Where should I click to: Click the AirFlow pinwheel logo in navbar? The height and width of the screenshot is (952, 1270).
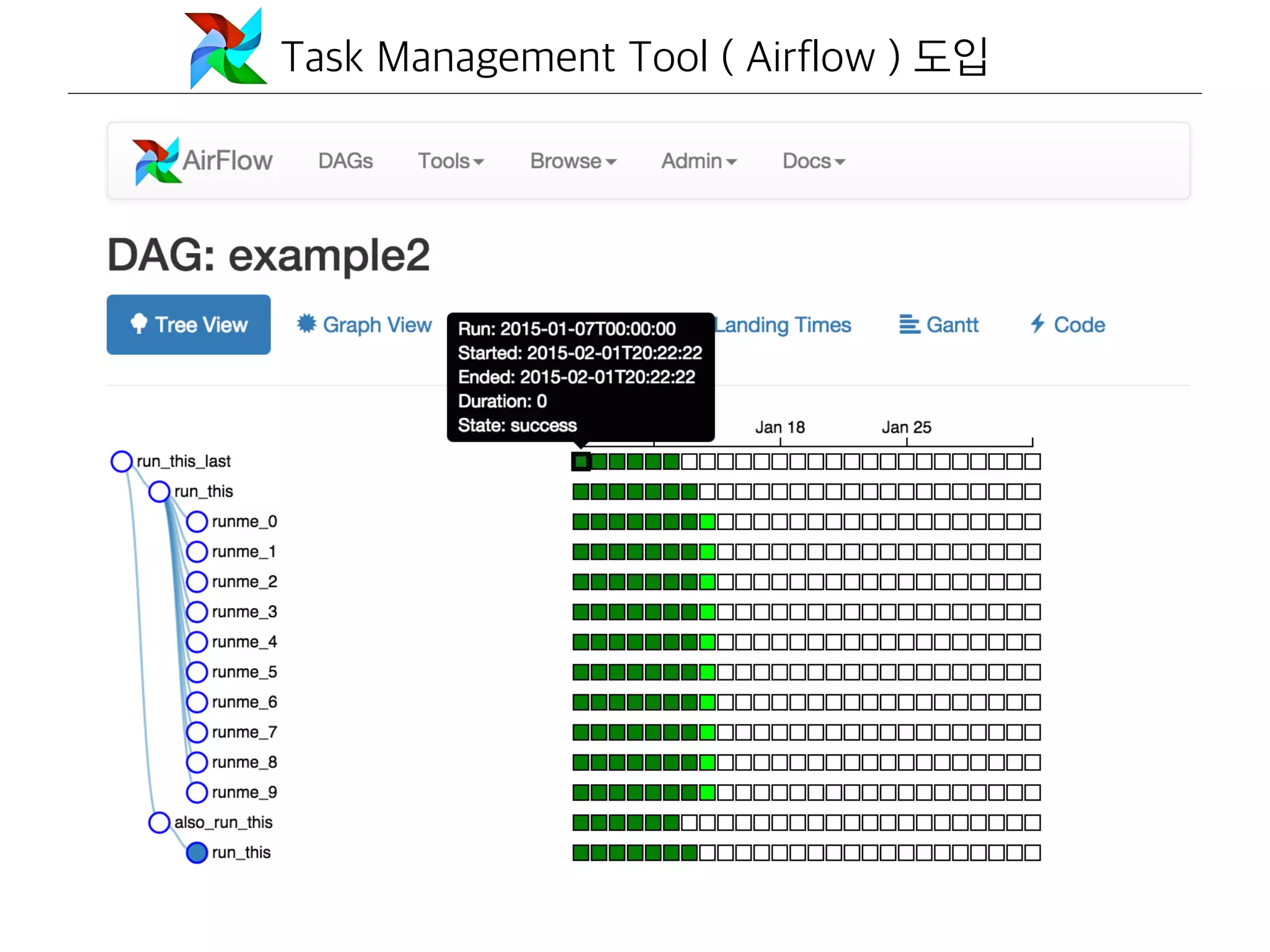click(156, 161)
